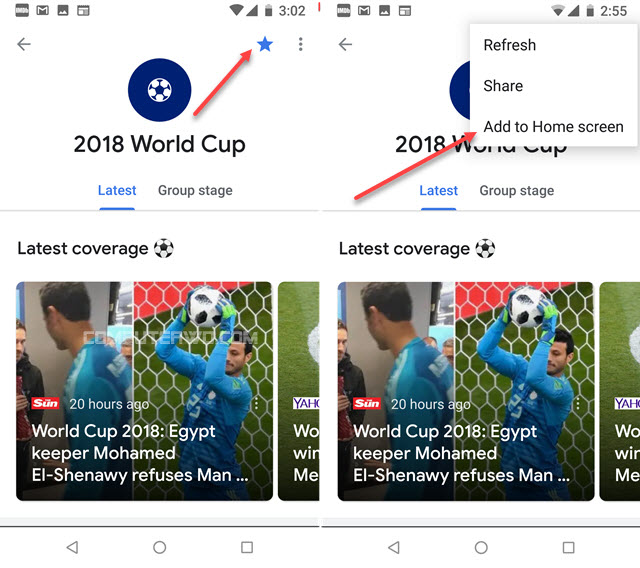640x568 pixels.
Task: Switch to Group stage tab on left screen
Action: [195, 191]
